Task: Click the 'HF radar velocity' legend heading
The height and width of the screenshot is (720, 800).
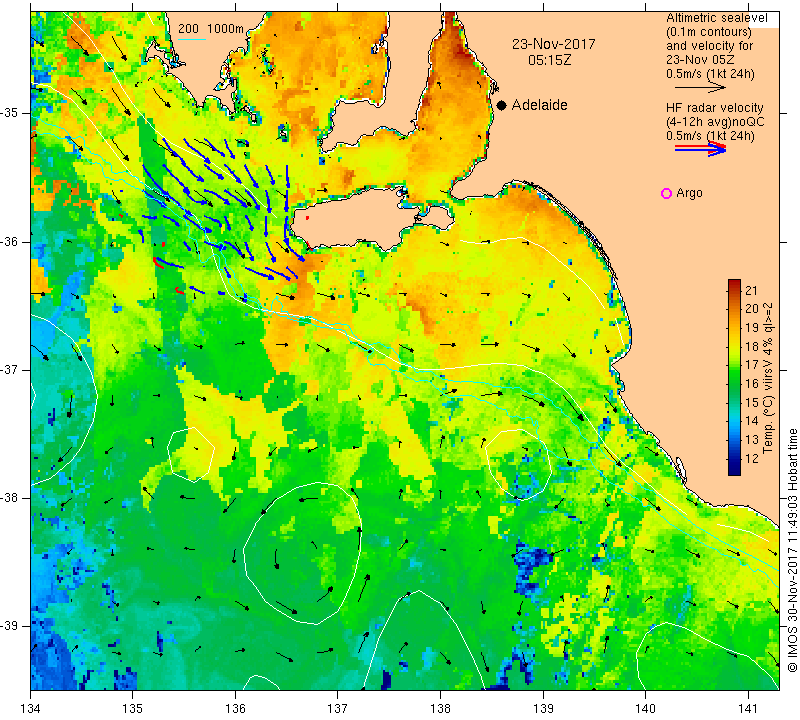Action: (714, 108)
